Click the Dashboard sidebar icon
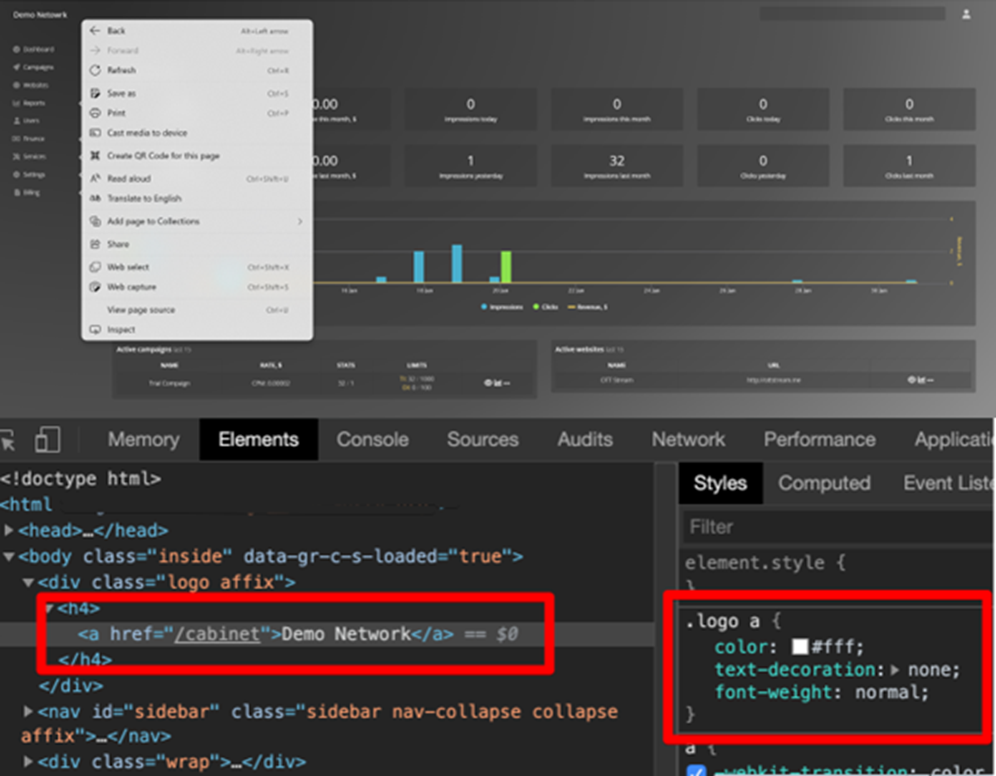The image size is (996, 776). pos(17,49)
